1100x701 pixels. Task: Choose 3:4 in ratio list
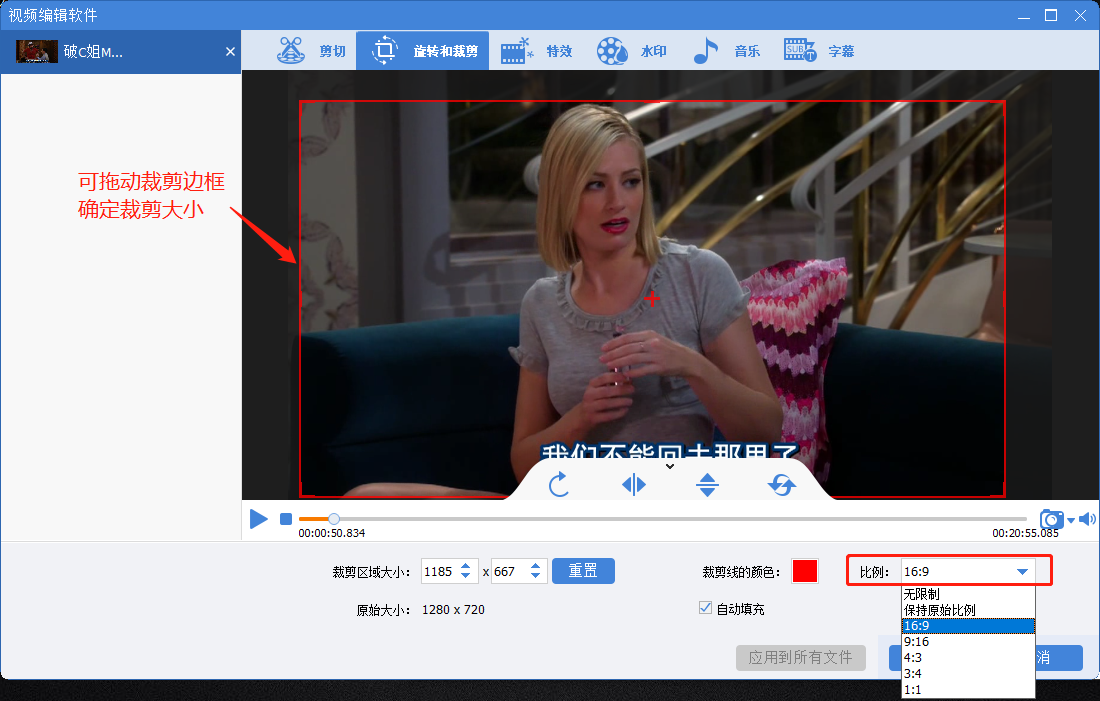[x=968, y=674]
